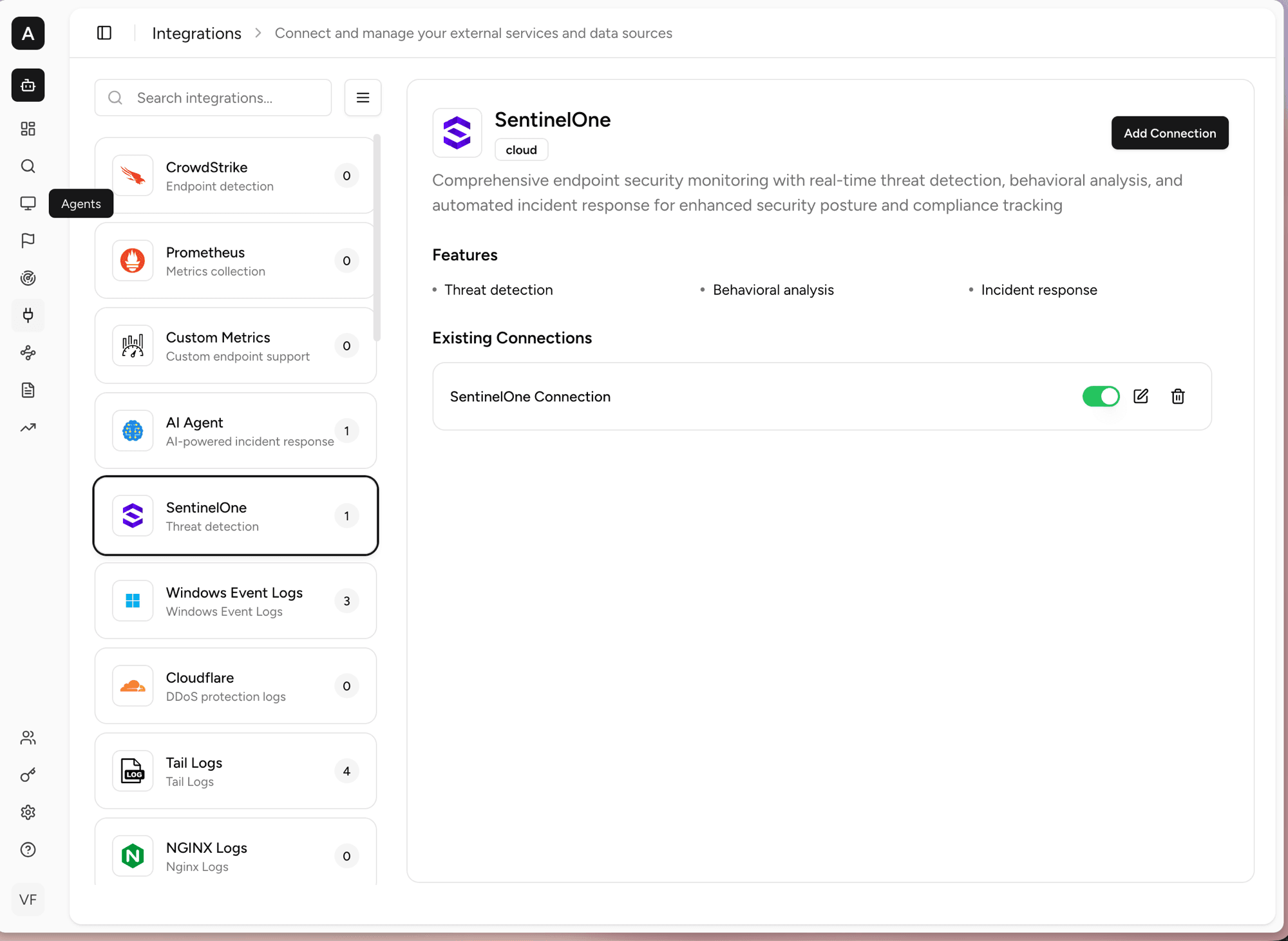
Task: Click the Integrations breadcrumb title
Action: coord(196,33)
